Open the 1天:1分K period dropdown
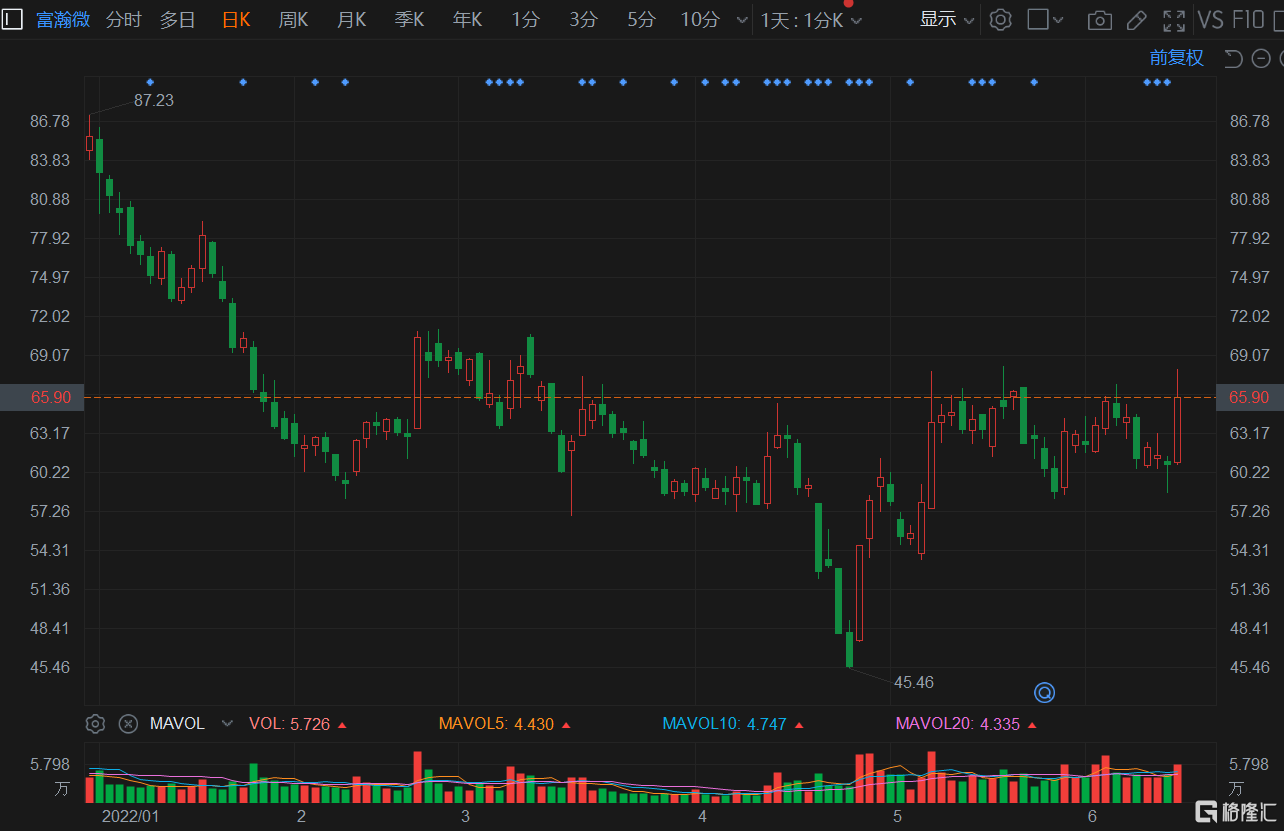Viewport: 1284px width, 831px height. coord(811,19)
